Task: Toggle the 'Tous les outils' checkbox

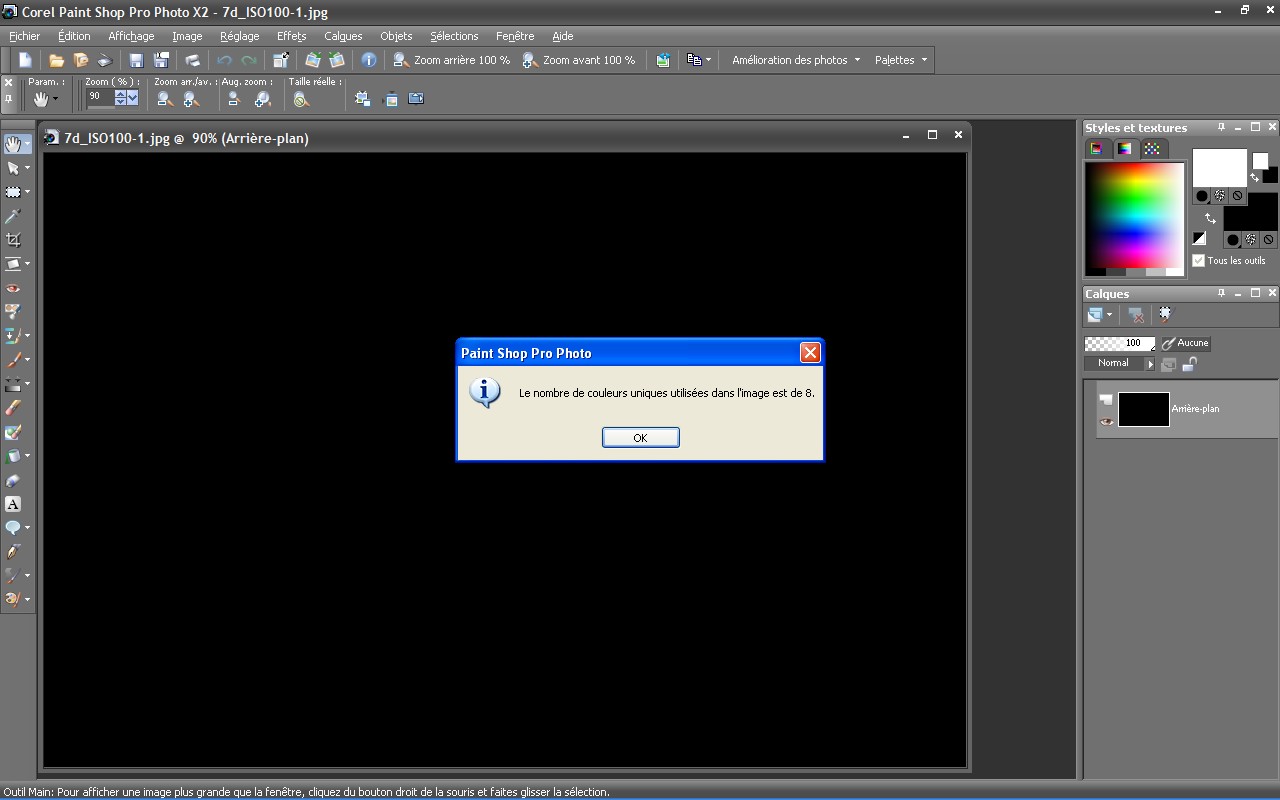Action: [1198, 261]
